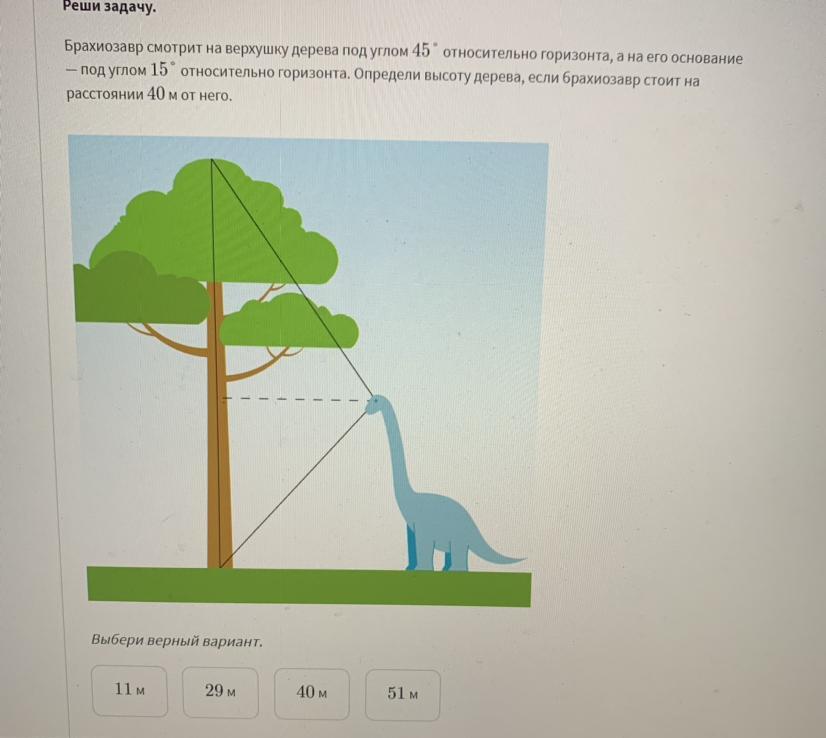
Task: Click the small foliage cluster on the right branch
Action: (289, 322)
